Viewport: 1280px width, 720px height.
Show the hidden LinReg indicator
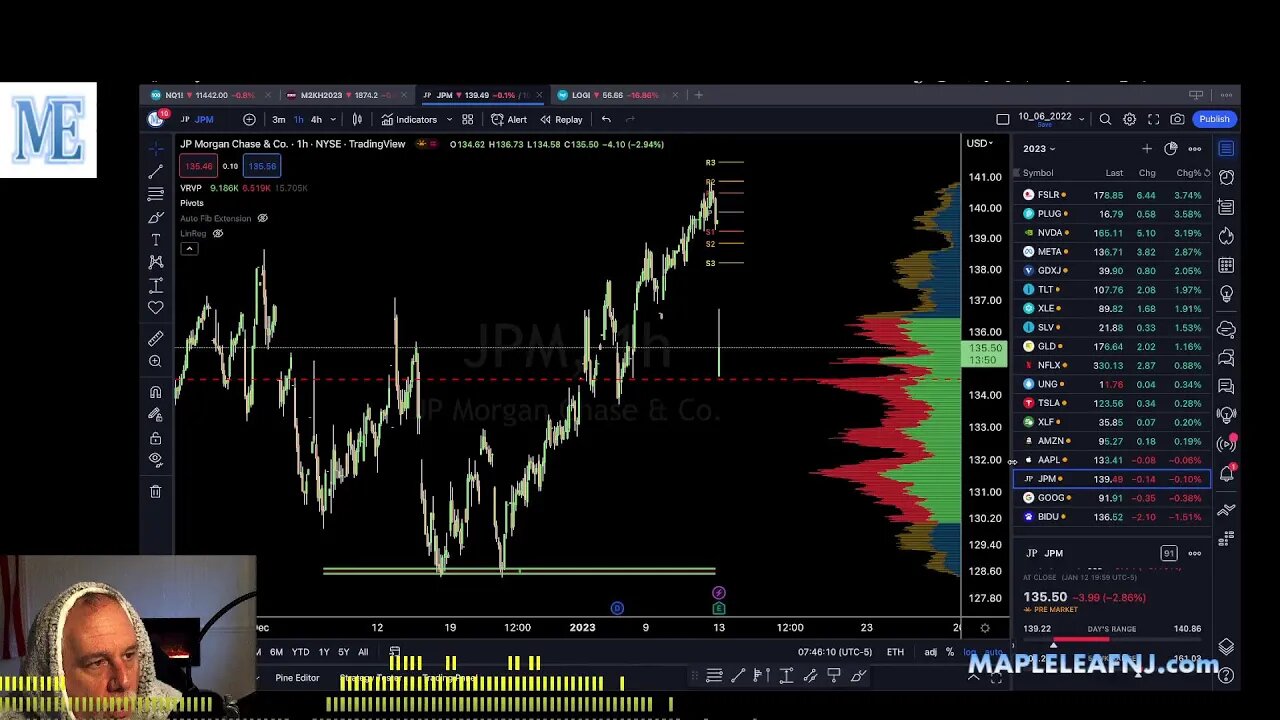click(x=217, y=233)
